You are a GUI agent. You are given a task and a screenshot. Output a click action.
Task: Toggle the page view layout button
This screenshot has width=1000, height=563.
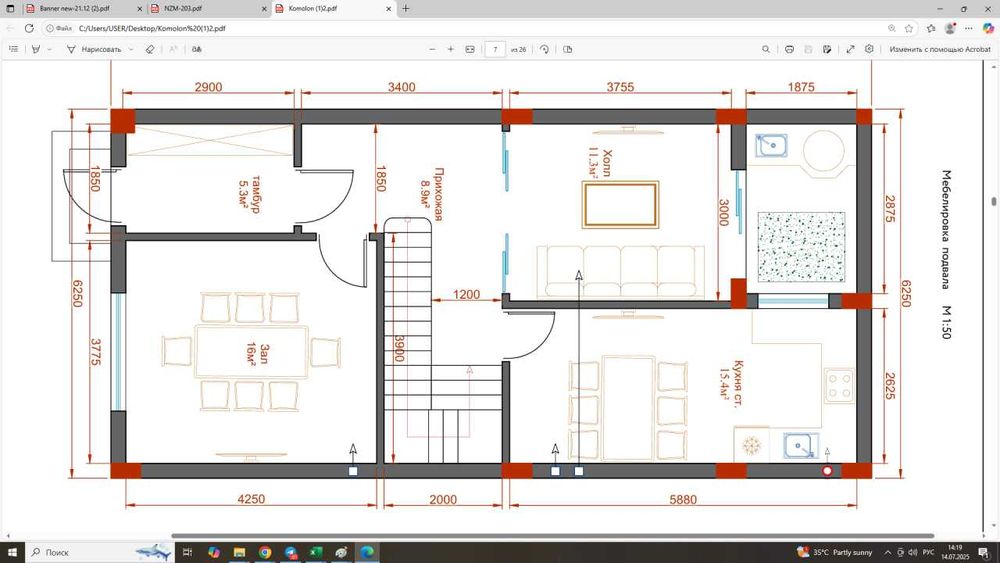(568, 49)
